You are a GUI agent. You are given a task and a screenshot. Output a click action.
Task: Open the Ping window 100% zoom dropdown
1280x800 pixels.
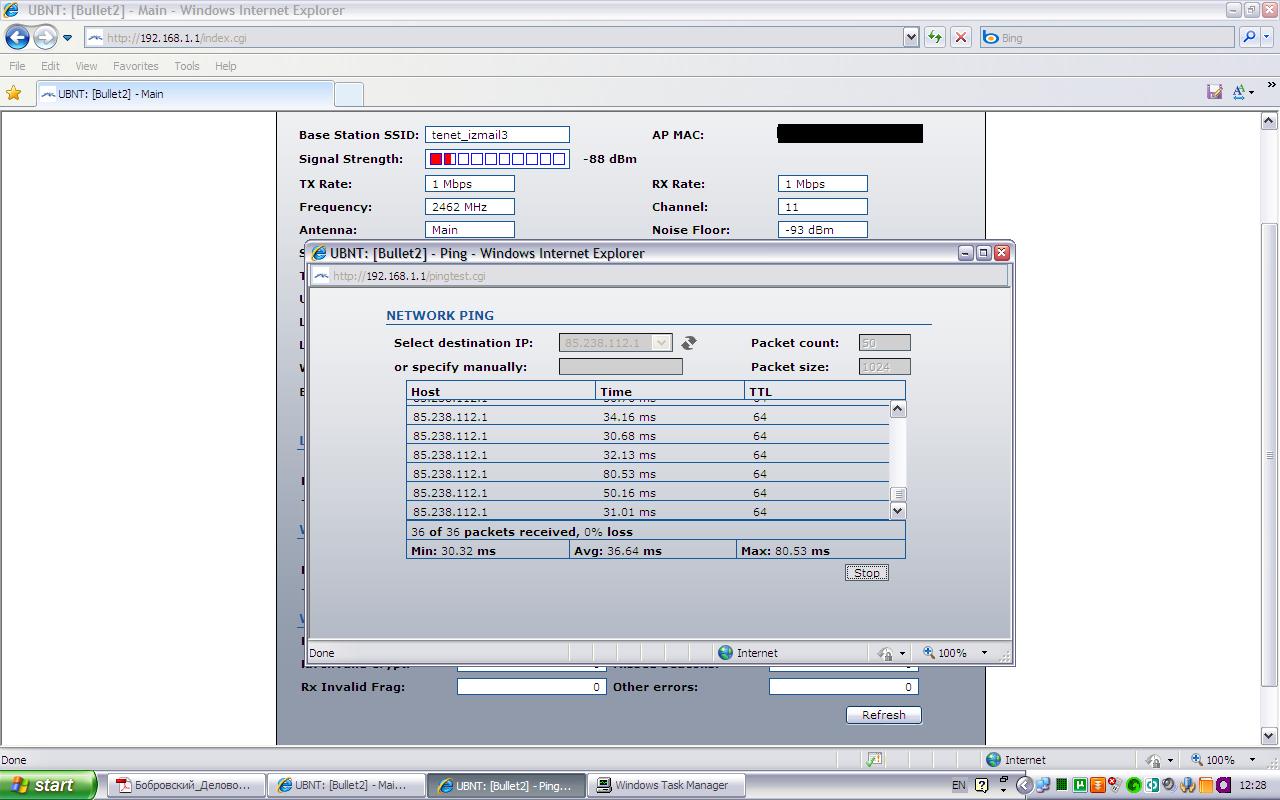point(984,653)
